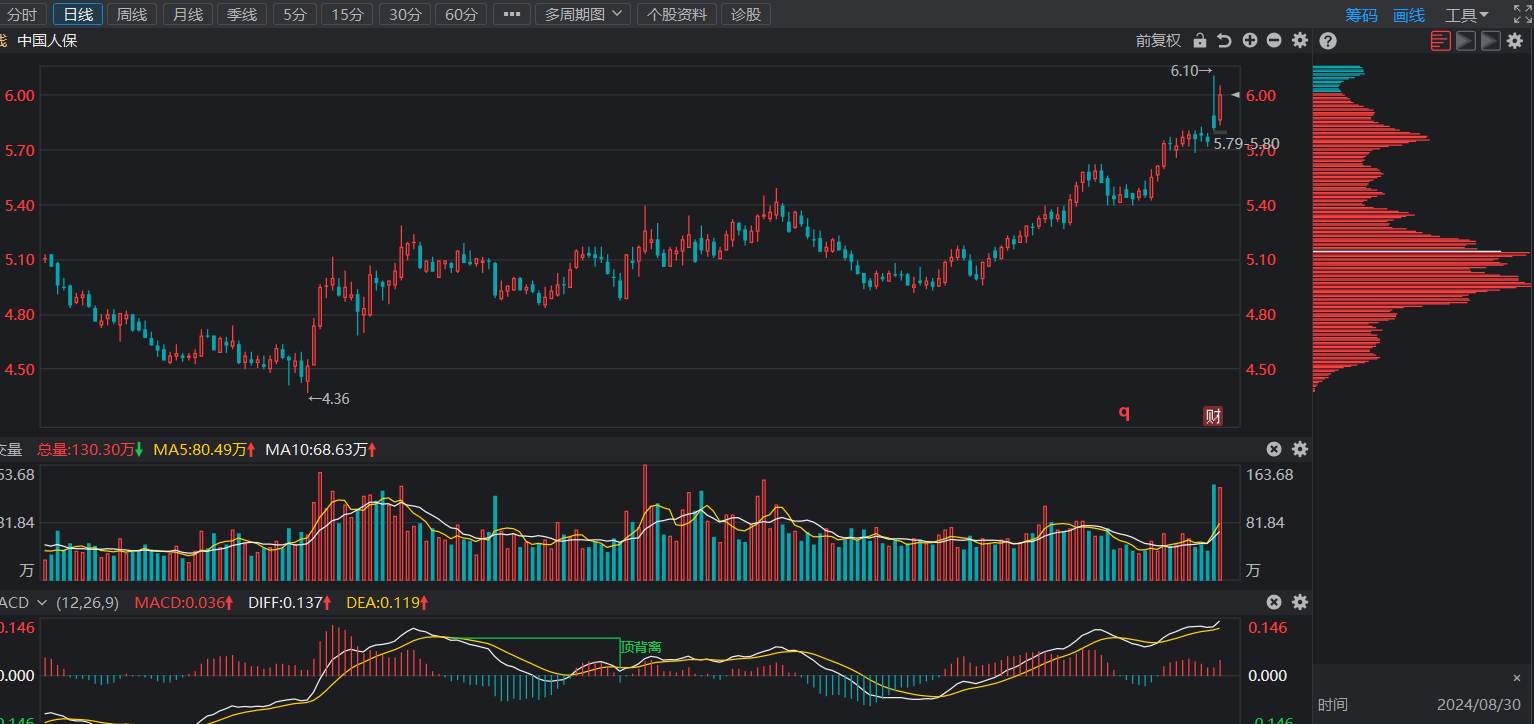Click the MACD:0.036 value label
The image size is (1534, 724).
[183, 603]
